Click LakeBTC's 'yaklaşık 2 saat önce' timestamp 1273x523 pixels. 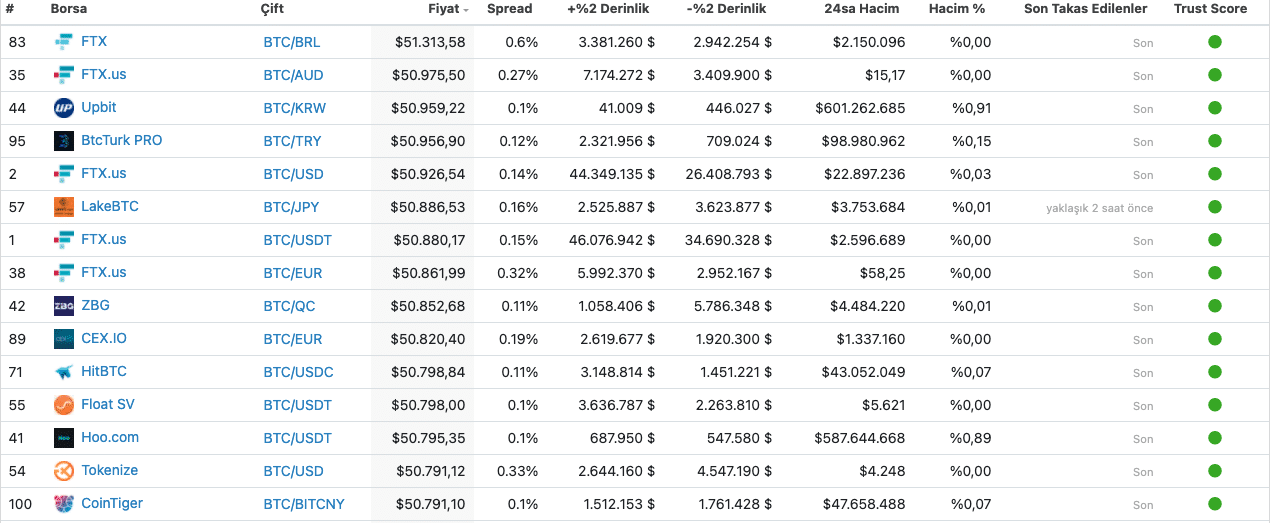pos(1100,208)
